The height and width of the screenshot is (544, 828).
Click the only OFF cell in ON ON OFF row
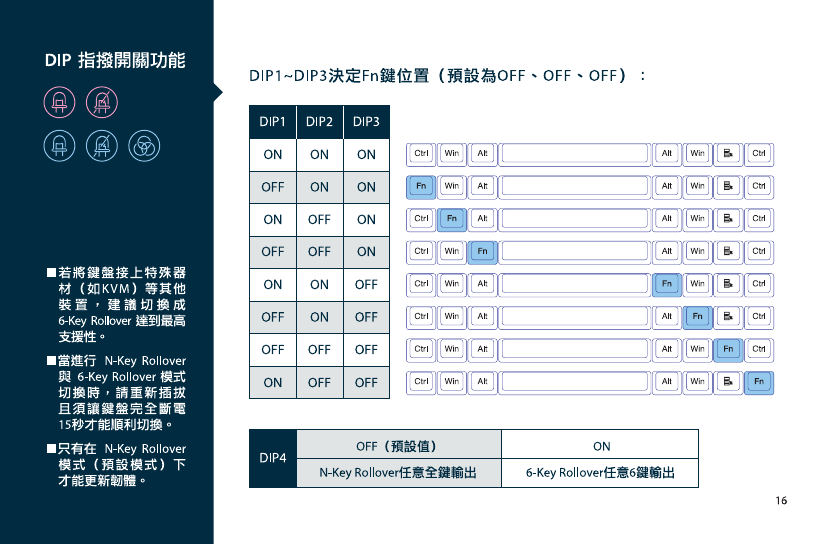click(366, 285)
